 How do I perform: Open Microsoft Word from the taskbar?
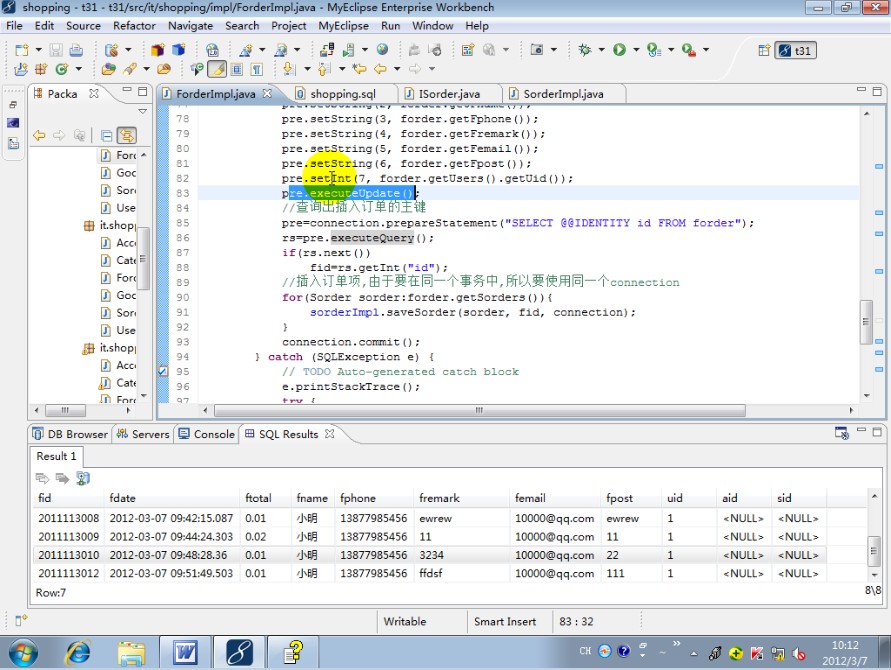[185, 653]
